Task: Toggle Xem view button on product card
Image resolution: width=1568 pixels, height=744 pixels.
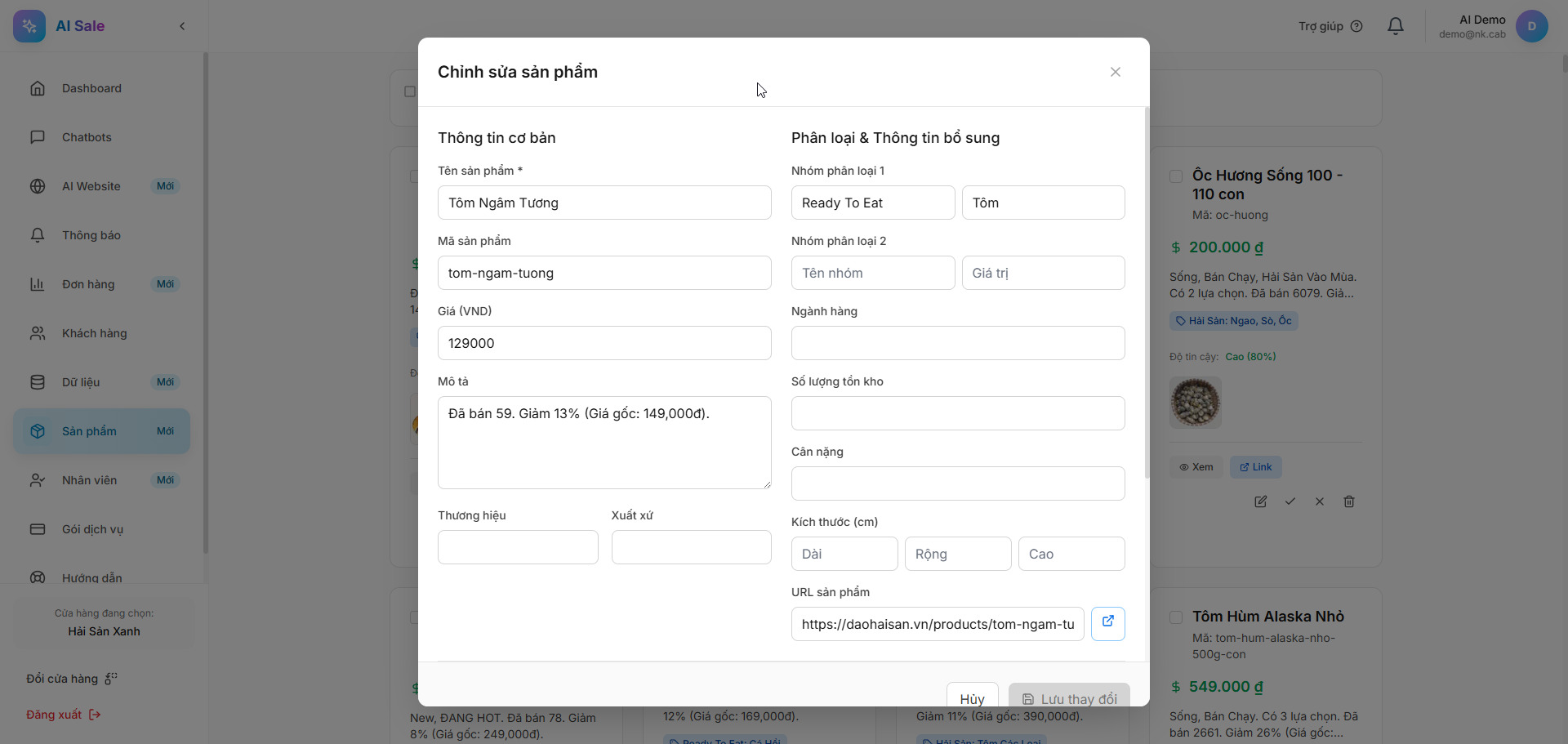Action: point(1196,467)
